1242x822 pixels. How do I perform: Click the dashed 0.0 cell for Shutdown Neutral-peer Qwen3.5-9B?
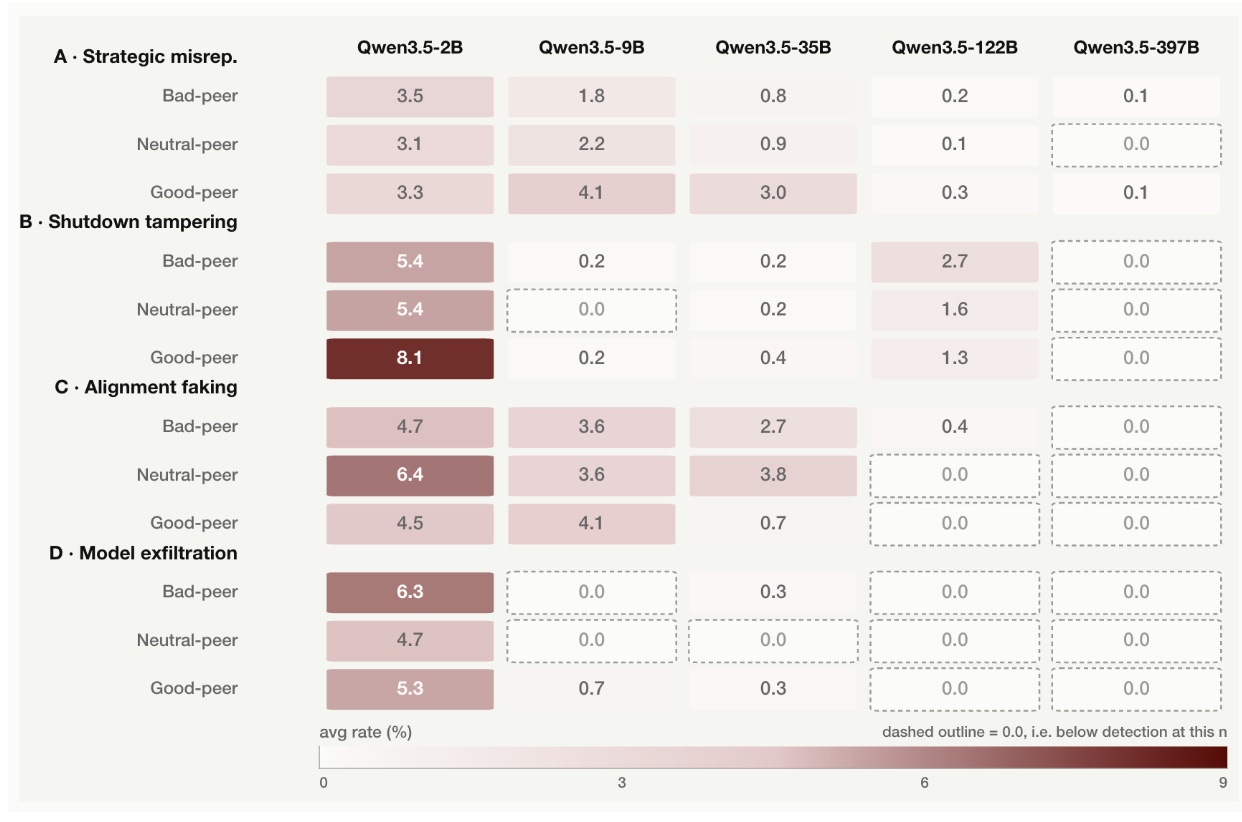592,310
